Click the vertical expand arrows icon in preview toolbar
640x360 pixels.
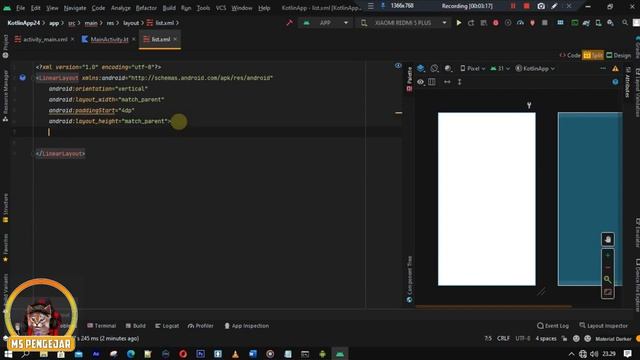click(x=460, y=82)
